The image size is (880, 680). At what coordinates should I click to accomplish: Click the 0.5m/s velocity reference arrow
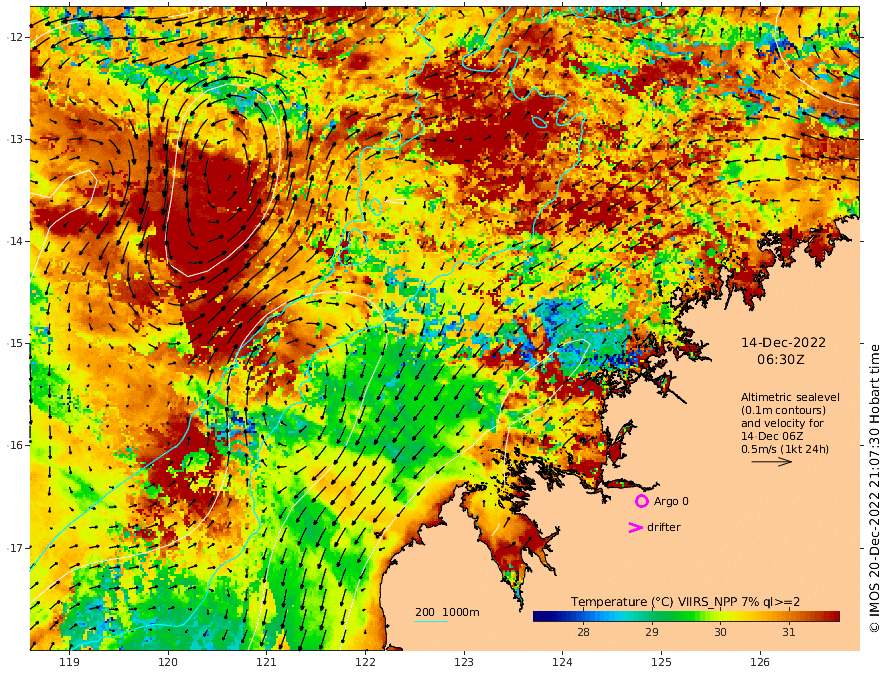tap(772, 462)
